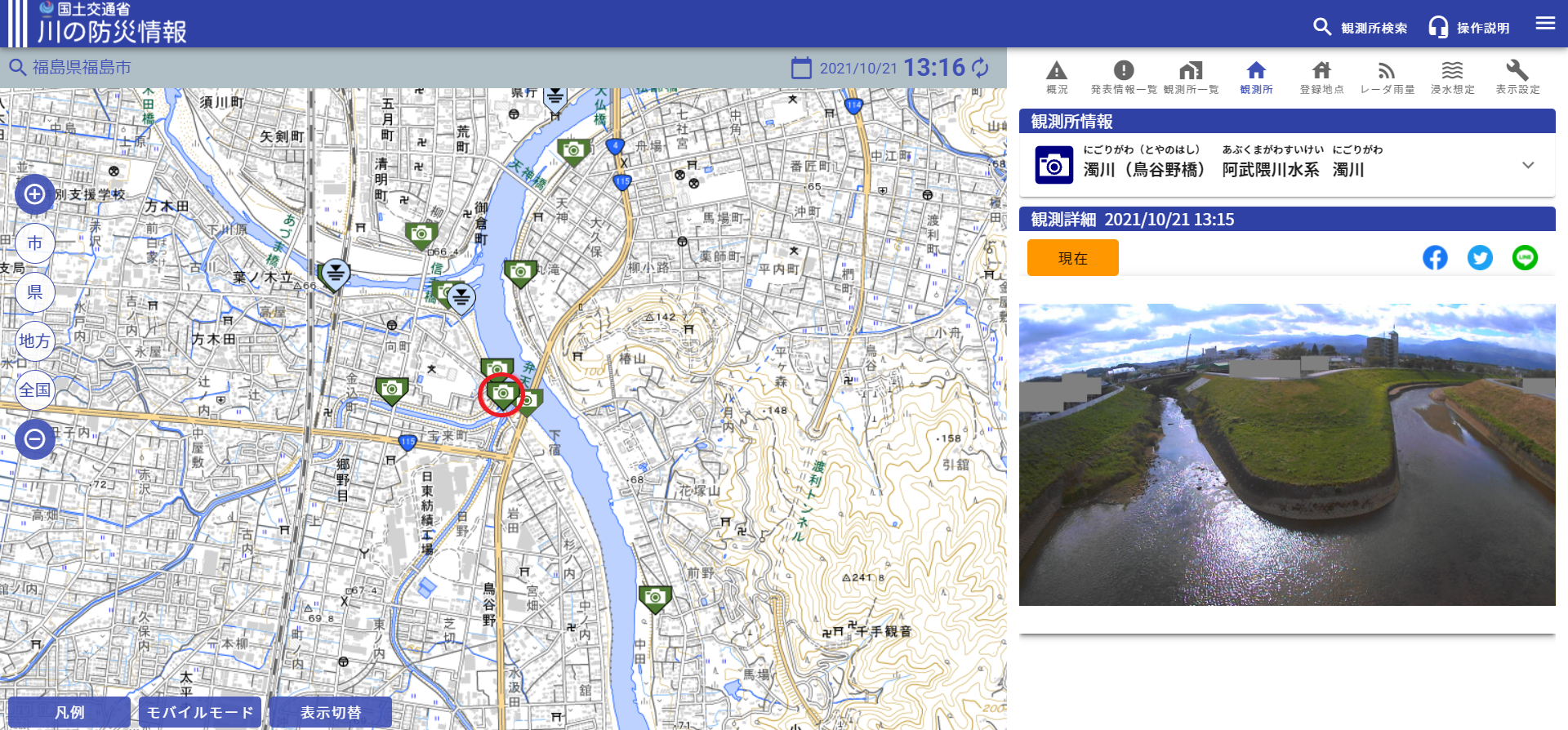Share the observation via LINE
The width and height of the screenshot is (1568, 730).
coord(1525,258)
